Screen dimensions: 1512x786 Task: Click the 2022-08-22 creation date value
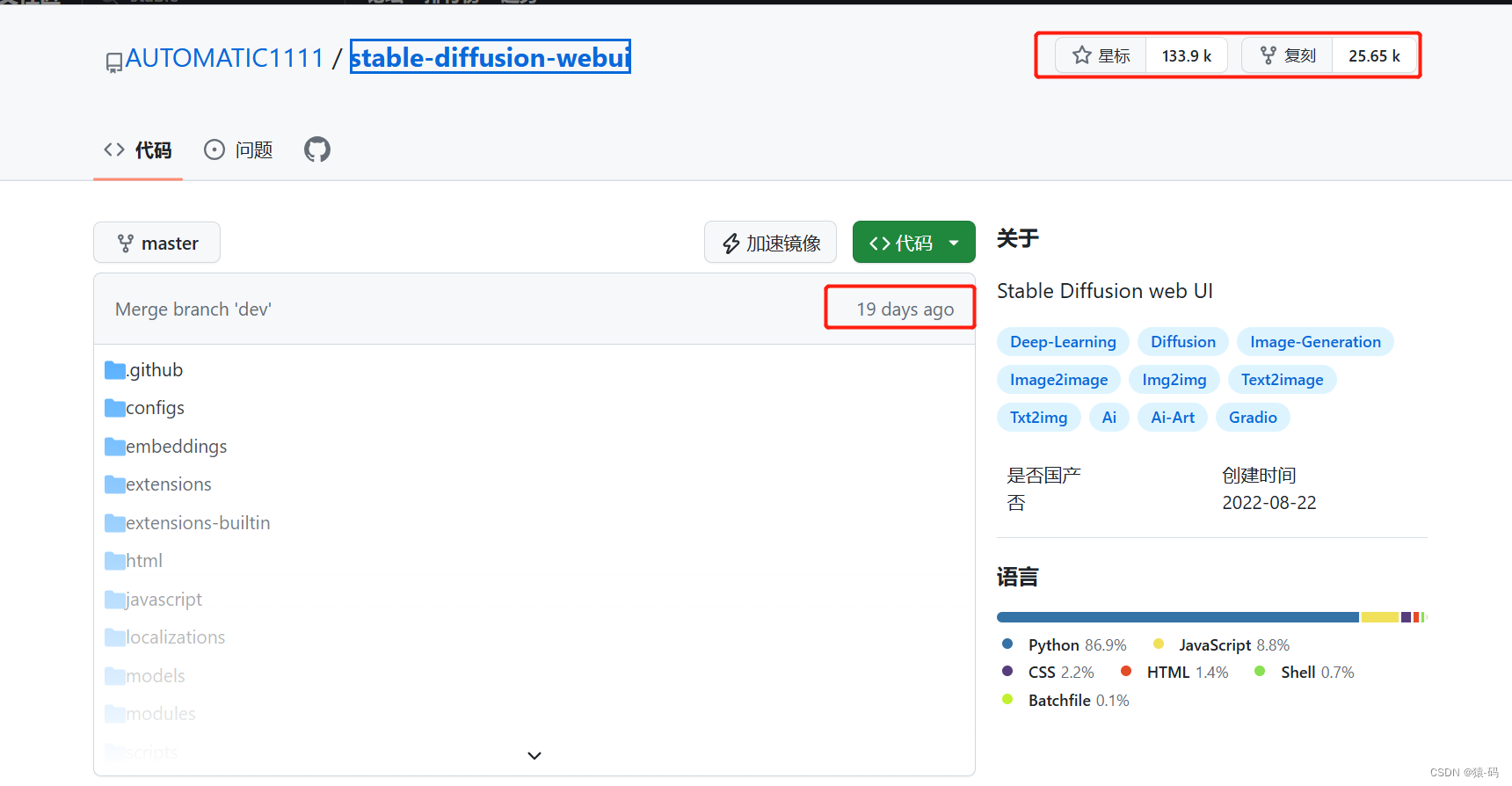point(1269,503)
